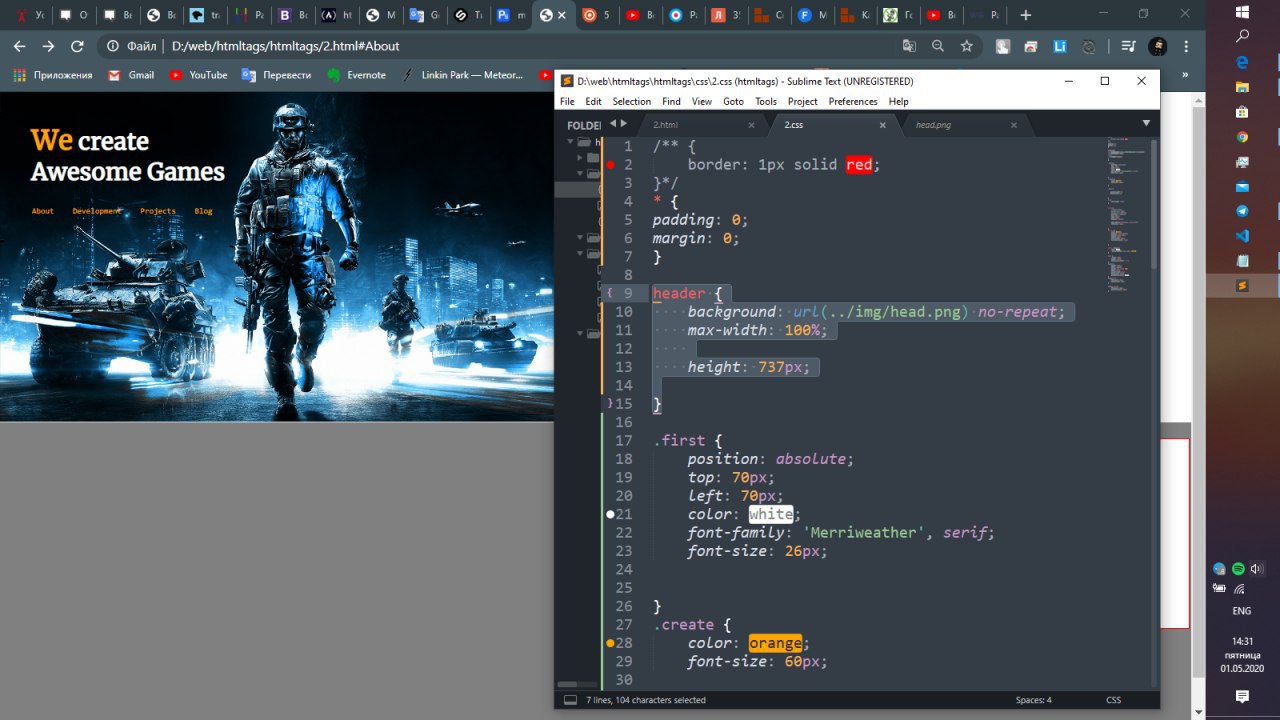The image size is (1280, 720).
Task: Open the Preferences menu
Action: point(853,101)
